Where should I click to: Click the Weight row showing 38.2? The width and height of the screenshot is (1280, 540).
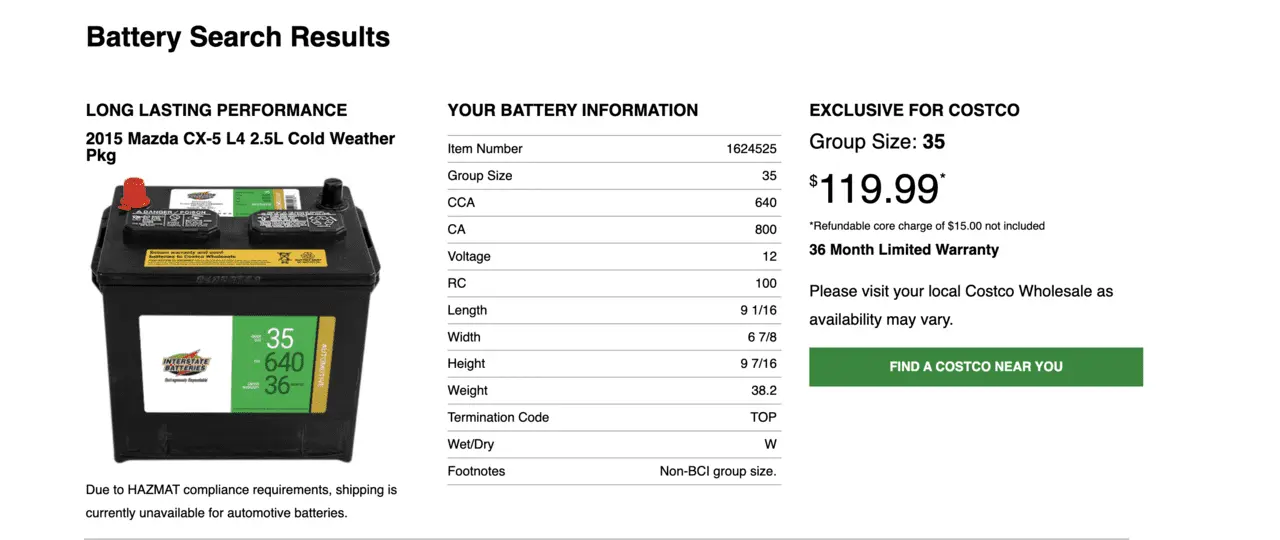pyautogui.click(x=613, y=391)
